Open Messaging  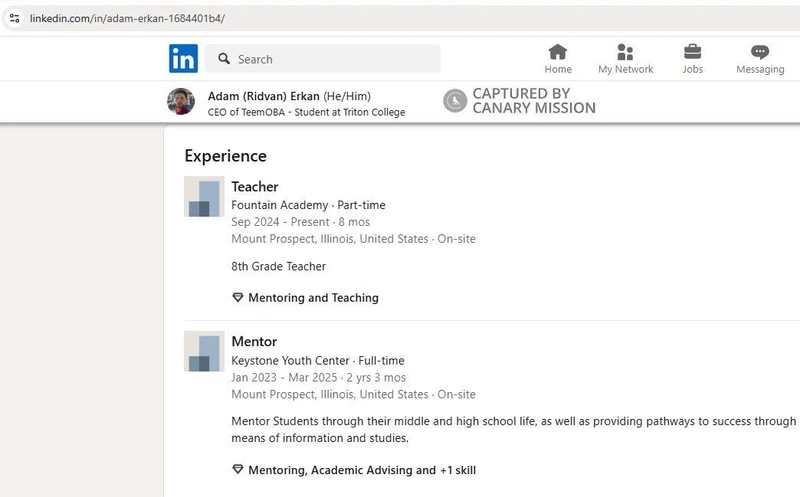pos(760,59)
